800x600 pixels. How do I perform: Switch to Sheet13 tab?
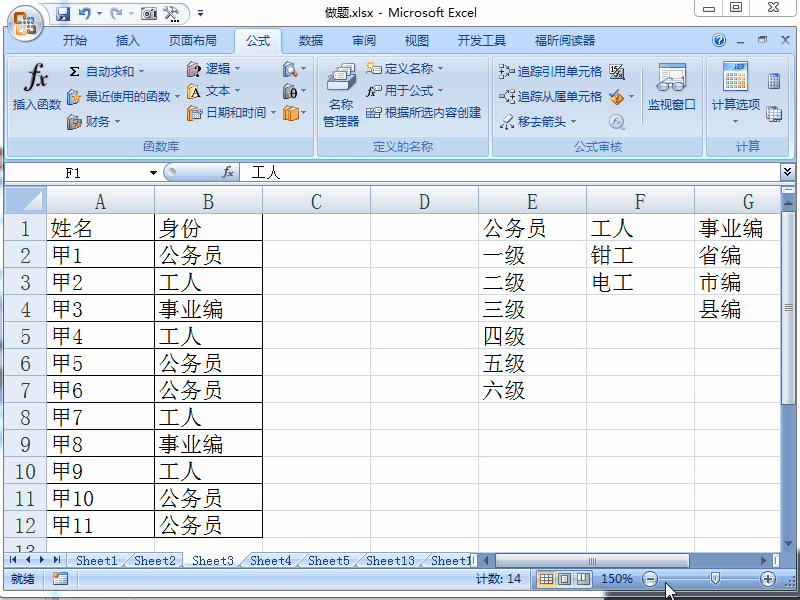[390, 560]
